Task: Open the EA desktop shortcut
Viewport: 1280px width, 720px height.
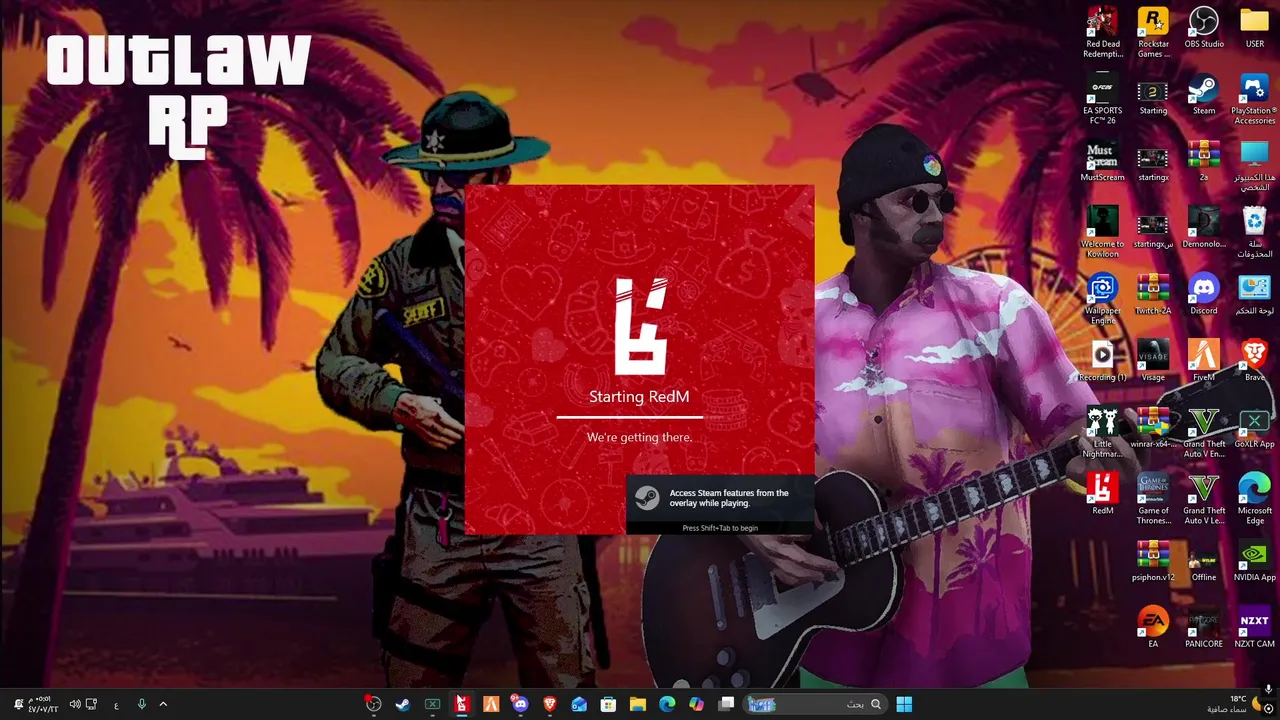Action: 1153,628
